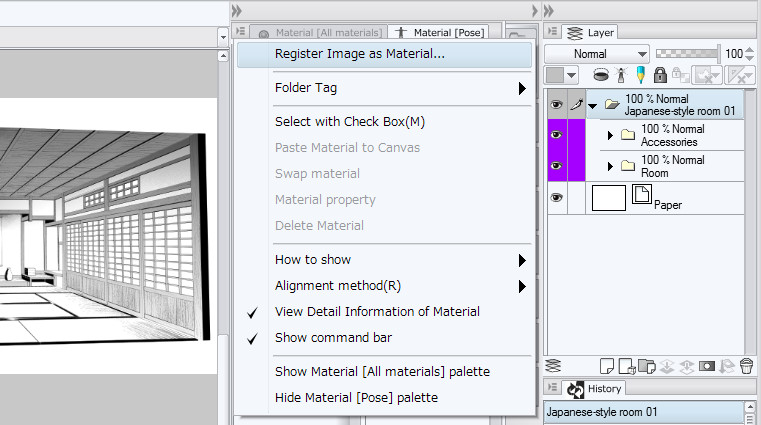Click stacked layers icon at Layer panel bottom
Viewport: 761px width, 425px height.
point(553,365)
